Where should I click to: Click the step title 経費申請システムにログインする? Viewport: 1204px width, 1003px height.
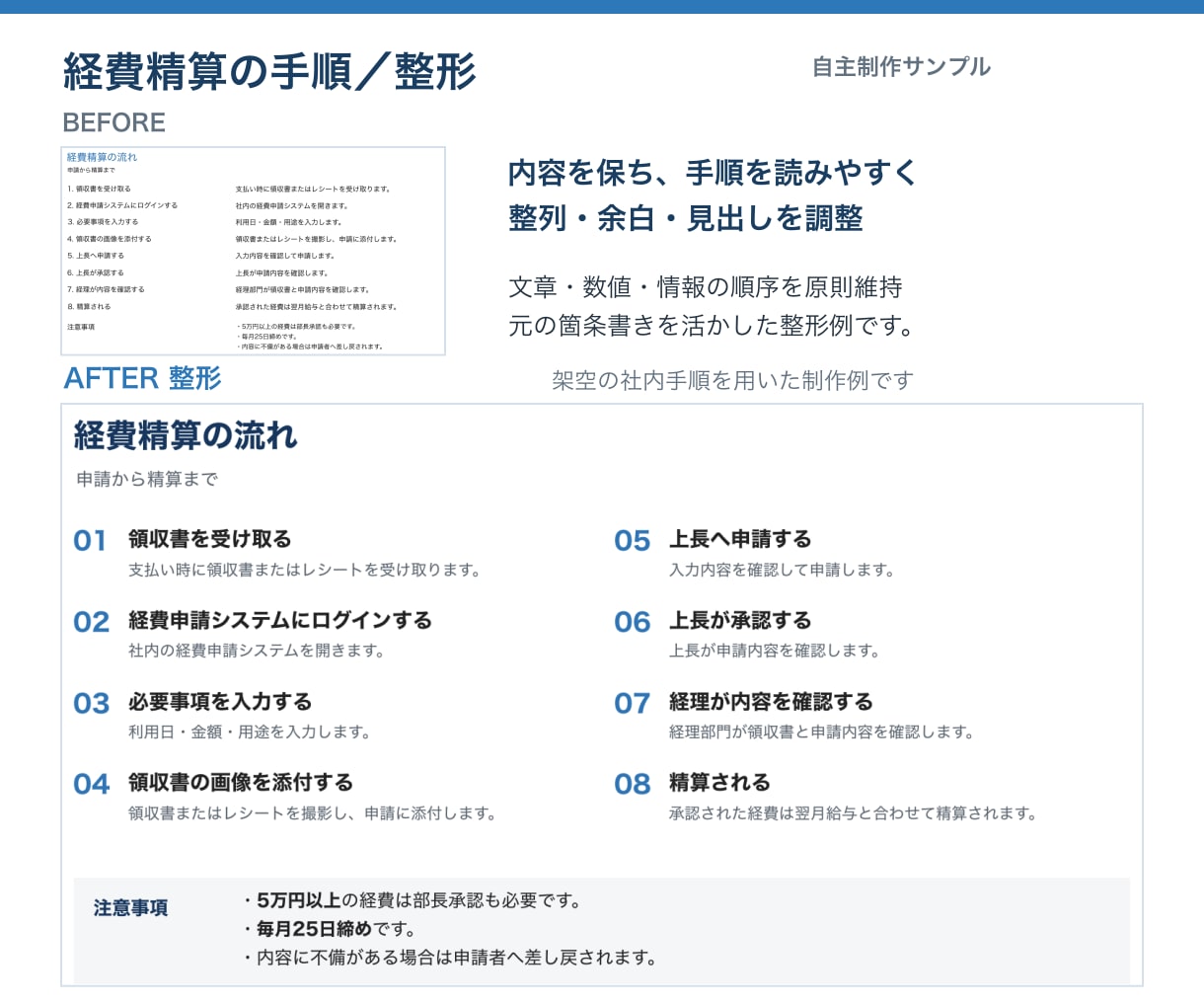click(x=280, y=620)
